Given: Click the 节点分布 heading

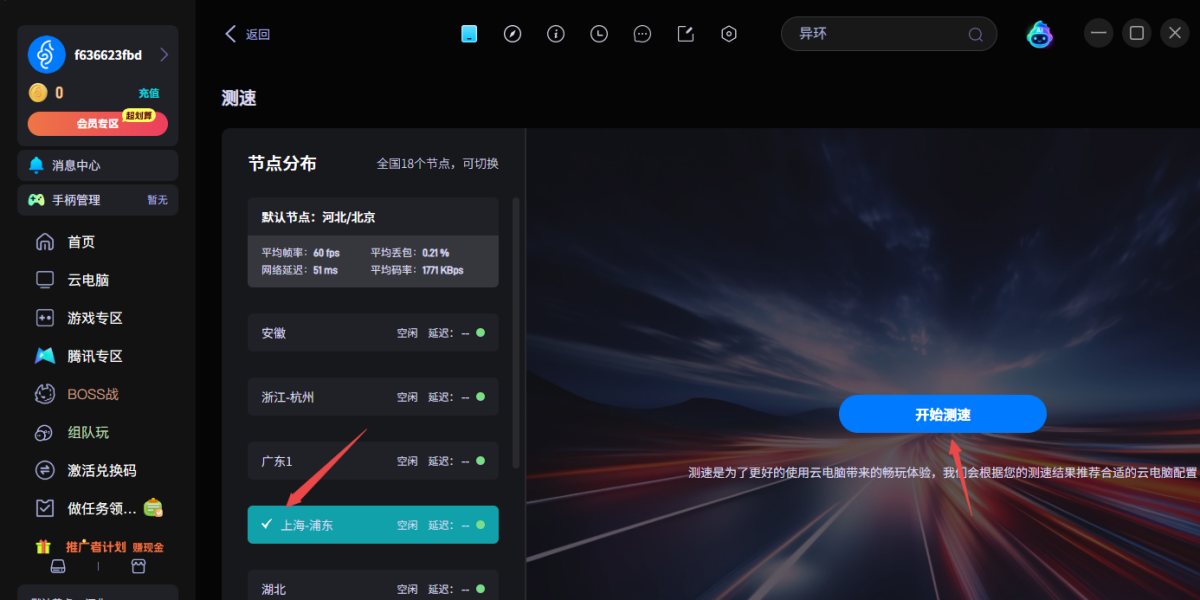Looking at the screenshot, I should click(282, 163).
